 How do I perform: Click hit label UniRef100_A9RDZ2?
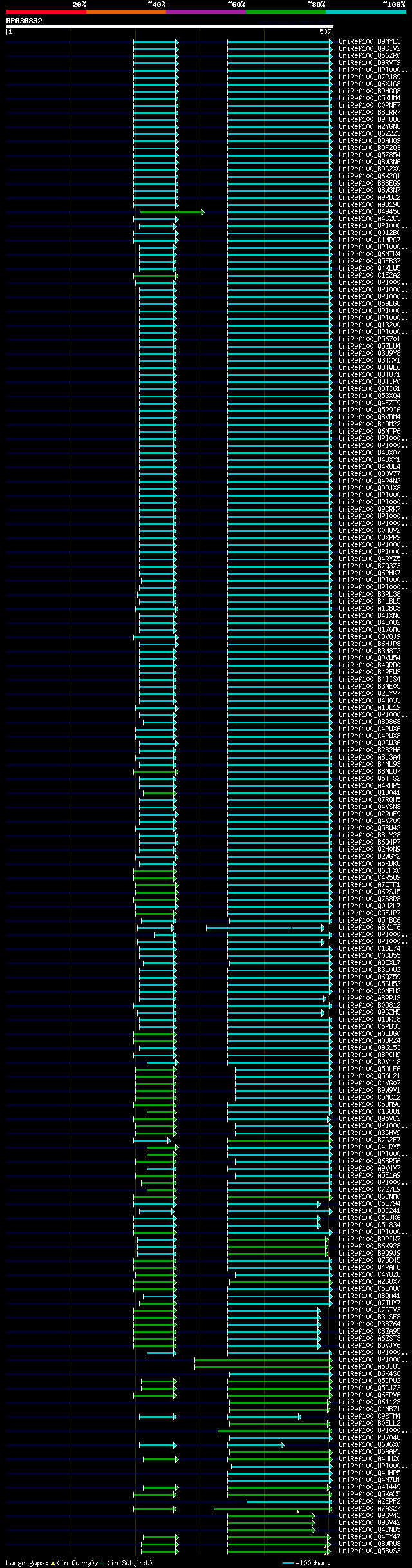click(x=370, y=198)
